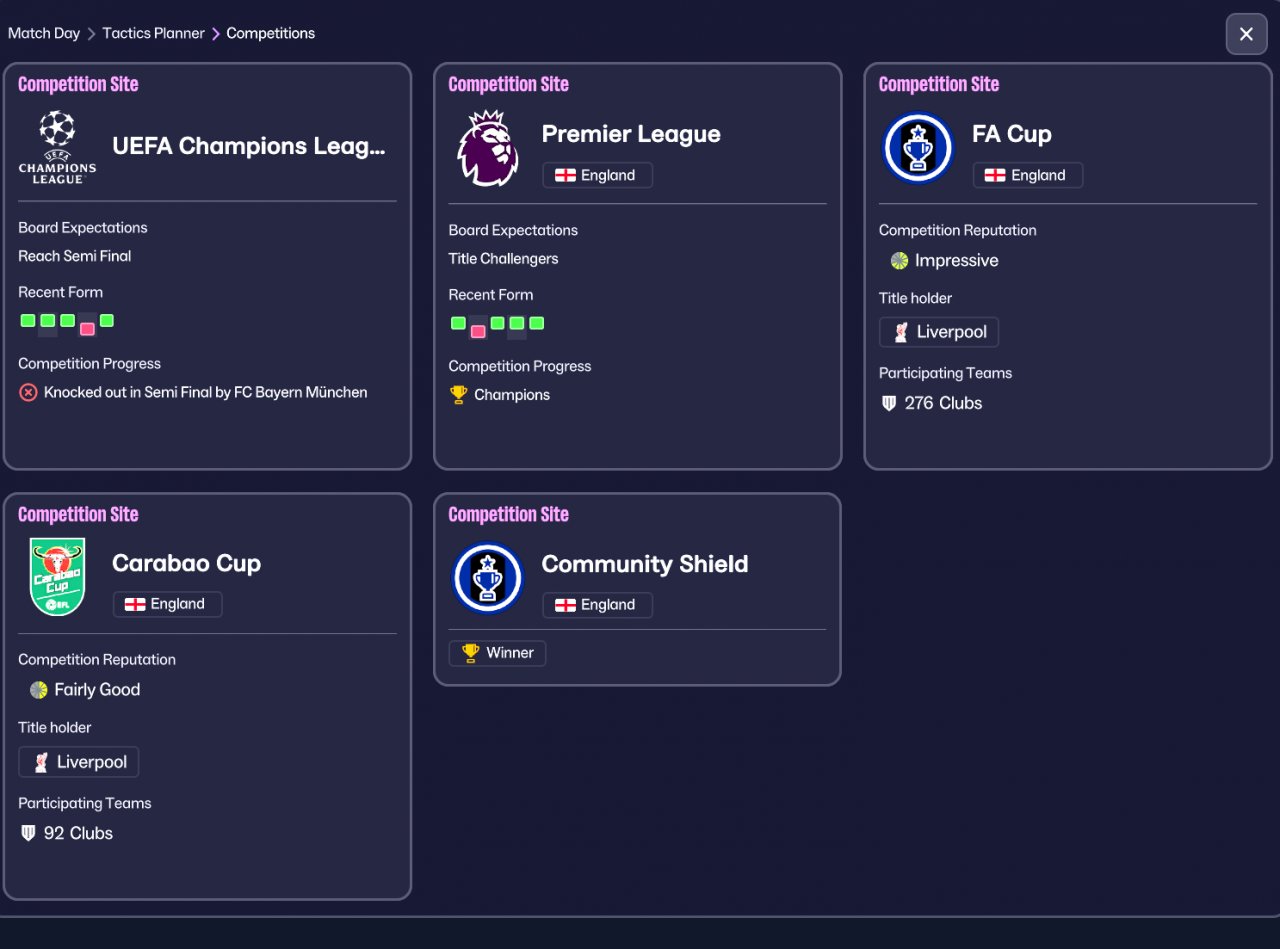Click the knocked-out red X icon
The width and height of the screenshot is (1280, 949).
[x=28, y=393]
